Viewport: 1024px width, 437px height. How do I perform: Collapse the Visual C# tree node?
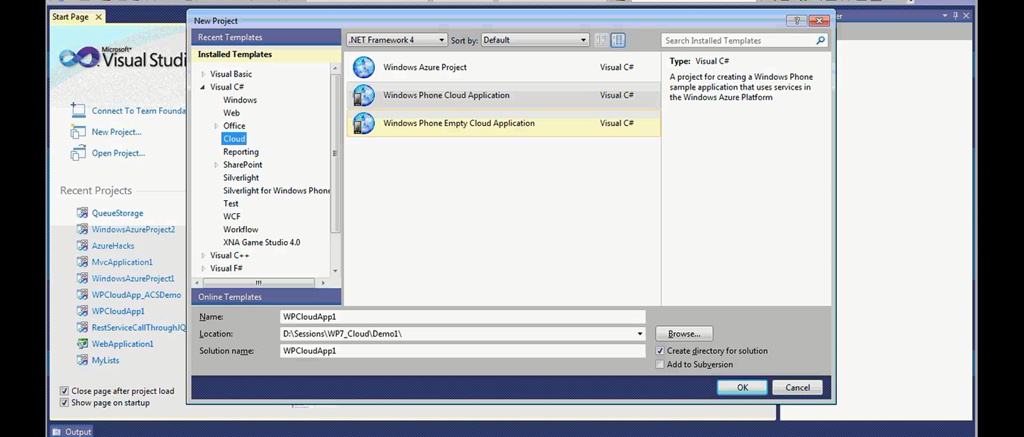(x=202, y=87)
